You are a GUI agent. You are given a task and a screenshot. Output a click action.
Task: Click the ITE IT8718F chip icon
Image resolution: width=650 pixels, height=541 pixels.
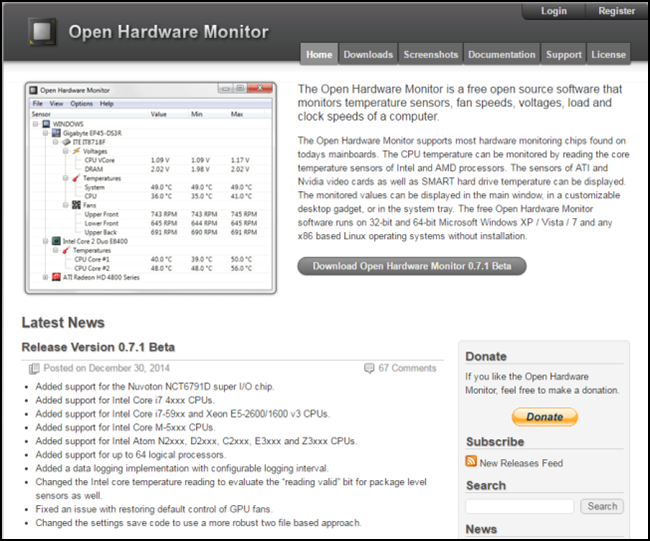[66, 142]
